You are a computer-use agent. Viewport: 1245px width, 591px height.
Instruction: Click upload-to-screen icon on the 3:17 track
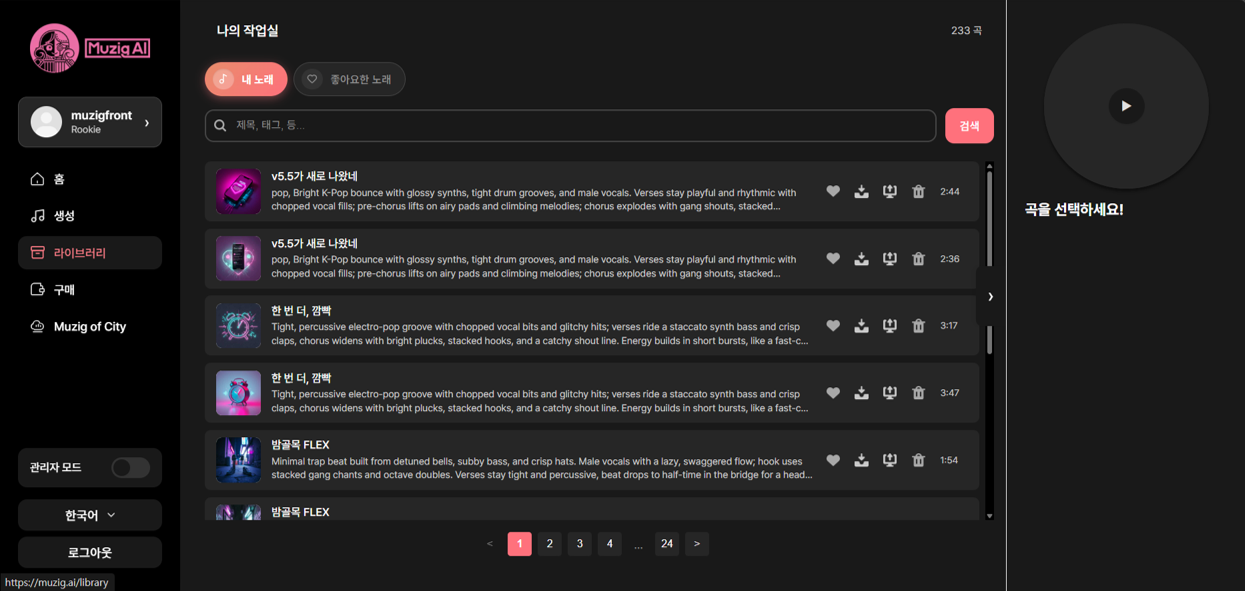(x=890, y=325)
